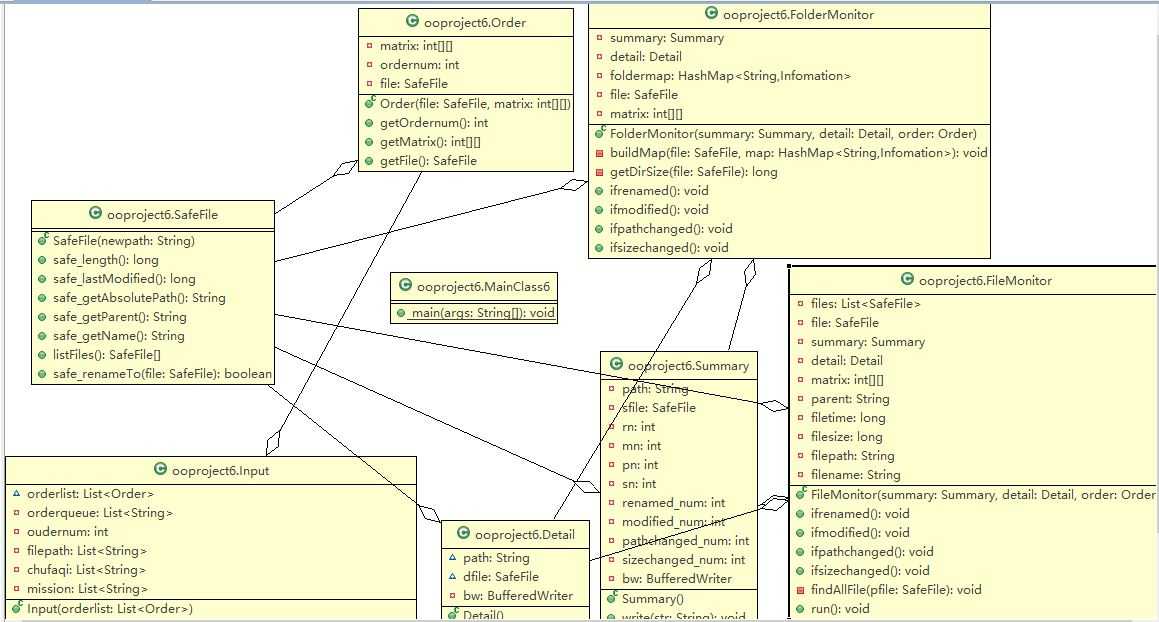Click the green icon beside safe_length()

(42, 260)
